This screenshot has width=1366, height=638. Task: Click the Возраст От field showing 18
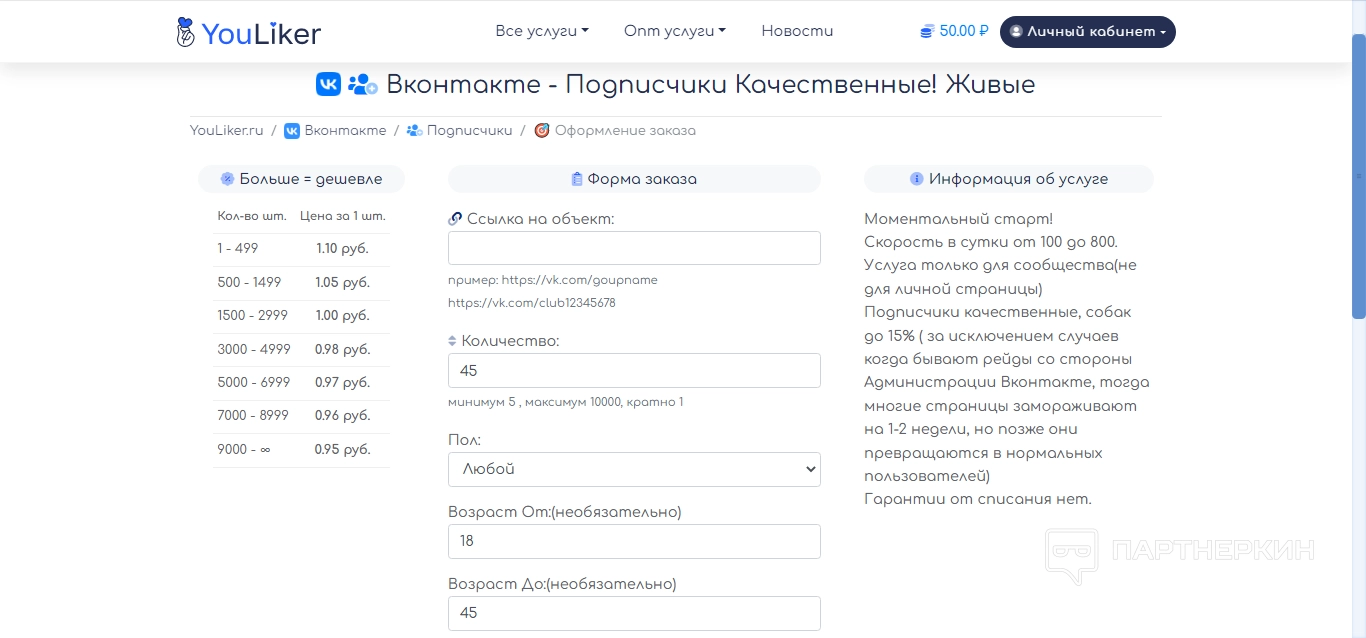point(634,541)
